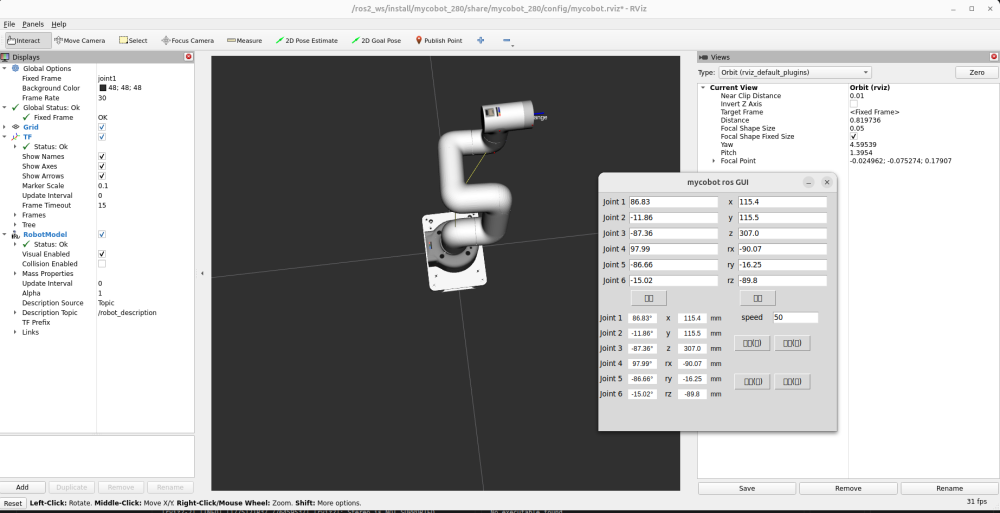Pick the Measure tool
Viewport: 1000px width, 513px height.
pos(244,40)
